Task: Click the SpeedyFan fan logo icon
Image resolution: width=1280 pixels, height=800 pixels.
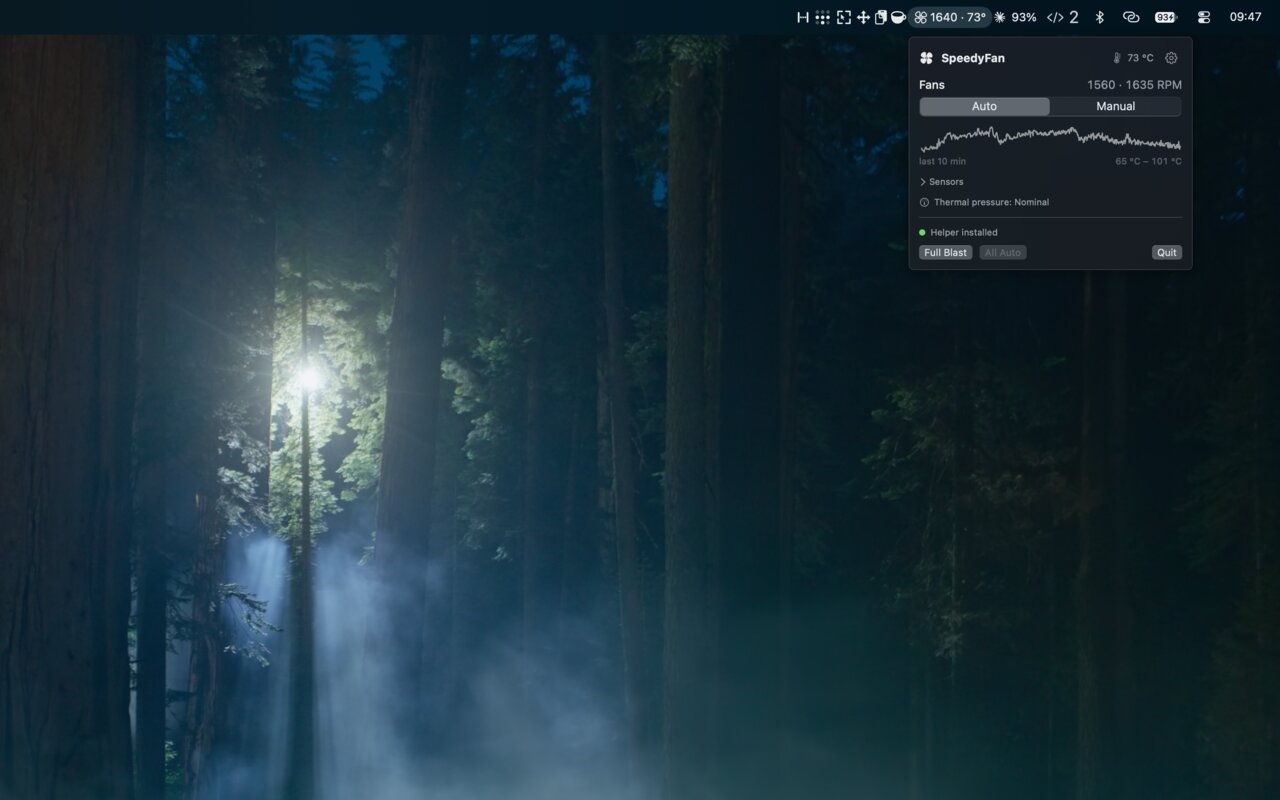Action: [926, 58]
